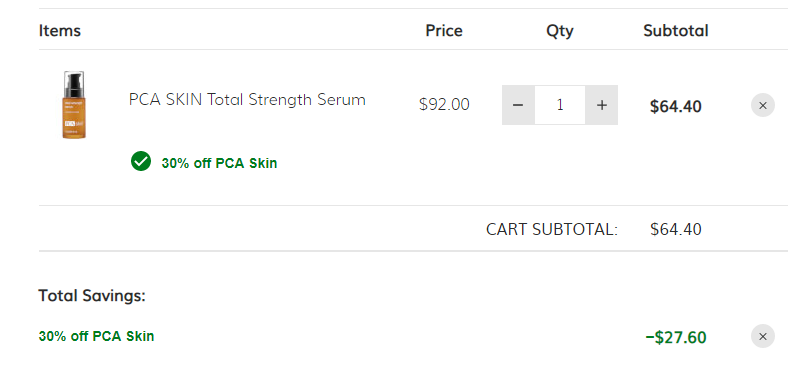
Task: Remove PCA SKIN serum from cart
Action: pyautogui.click(x=762, y=106)
